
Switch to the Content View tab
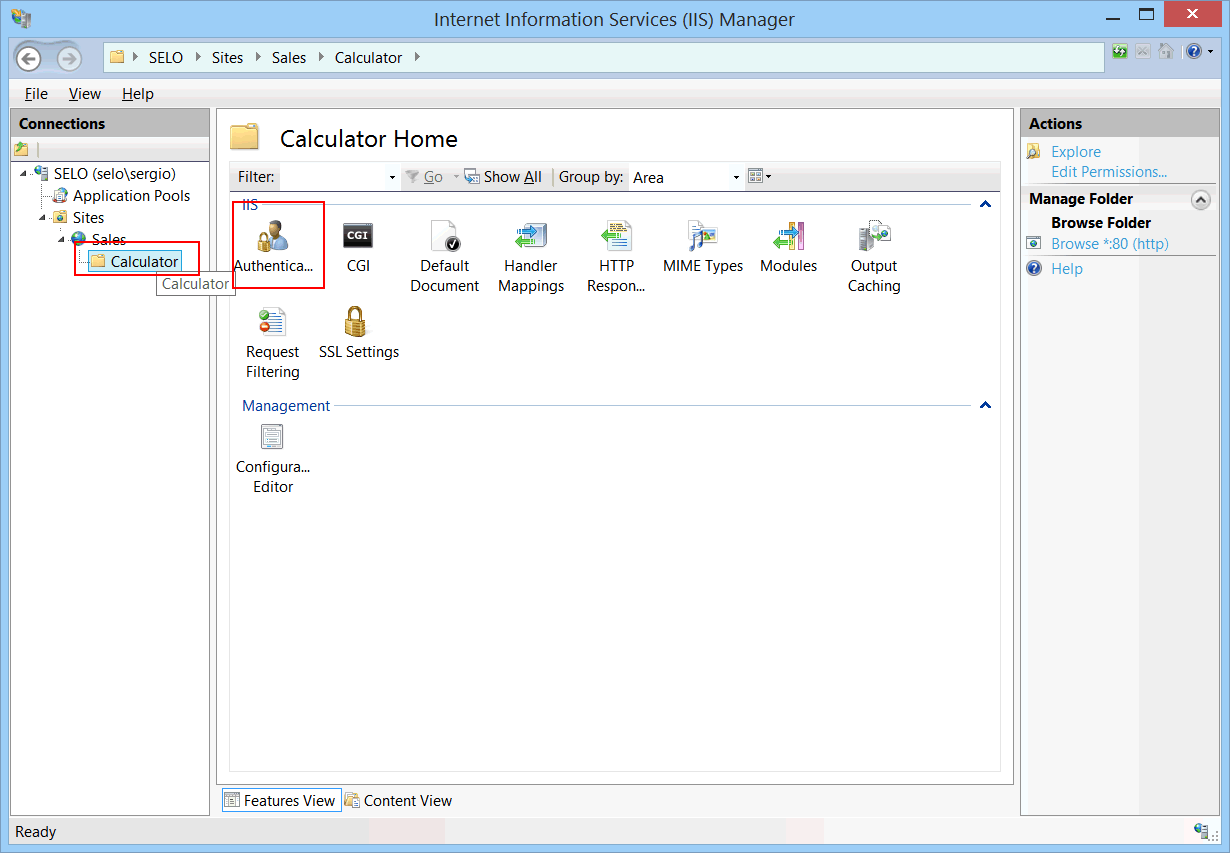pos(398,800)
